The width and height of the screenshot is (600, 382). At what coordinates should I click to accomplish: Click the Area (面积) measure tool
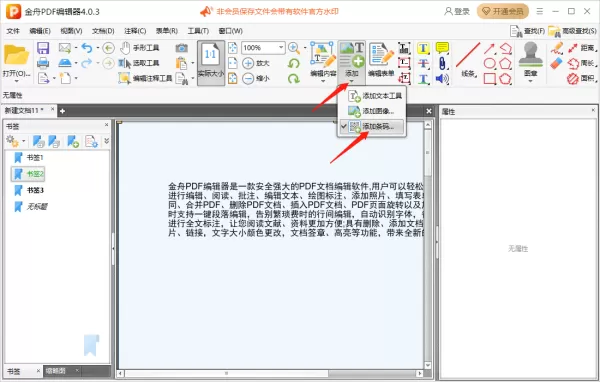pos(582,79)
